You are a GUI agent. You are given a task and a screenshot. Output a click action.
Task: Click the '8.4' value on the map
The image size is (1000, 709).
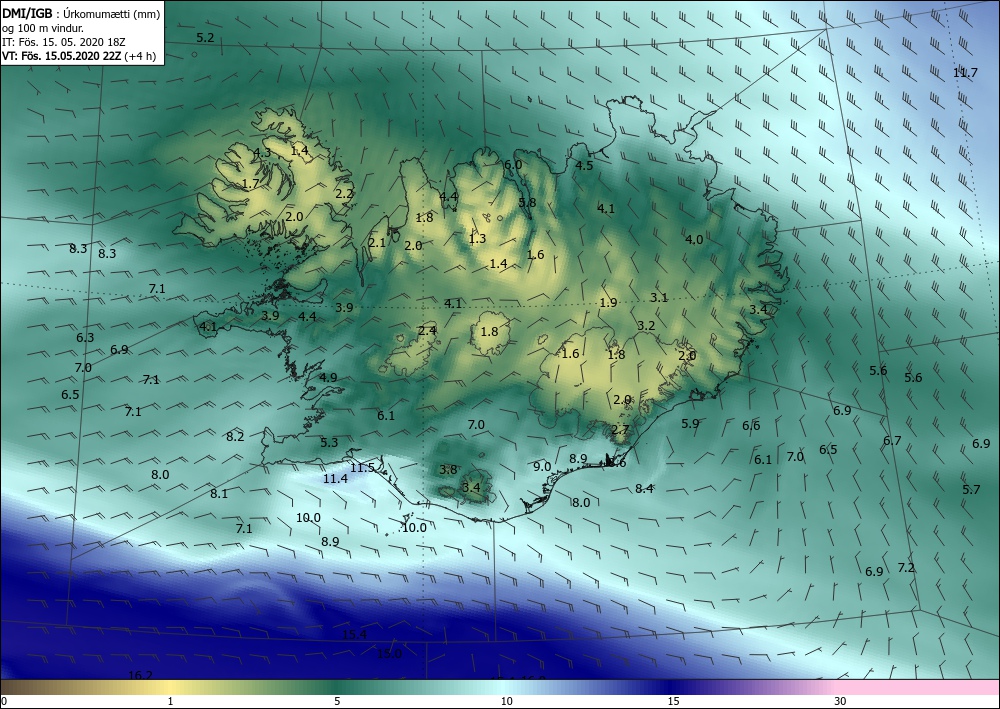click(x=644, y=489)
